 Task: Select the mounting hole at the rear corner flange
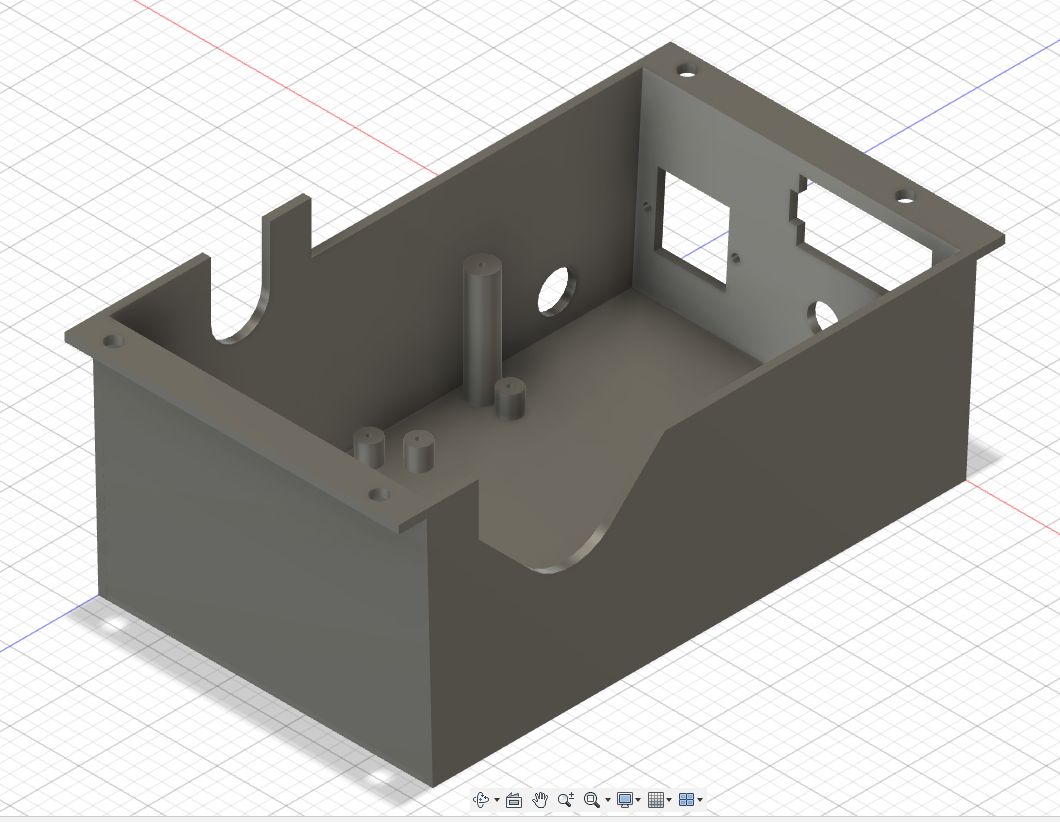pos(686,72)
